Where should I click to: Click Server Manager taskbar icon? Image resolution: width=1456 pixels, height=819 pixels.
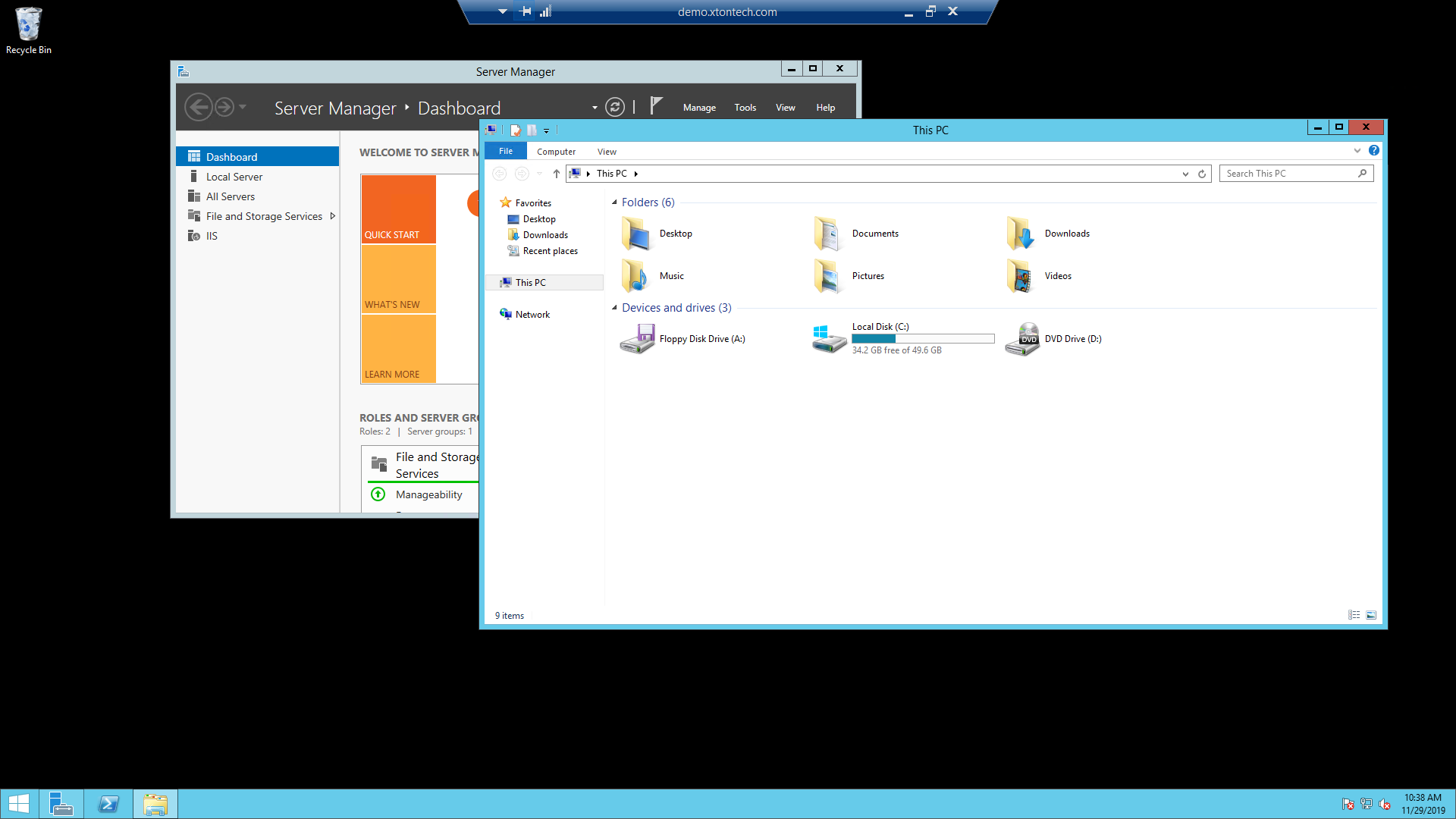(x=61, y=804)
